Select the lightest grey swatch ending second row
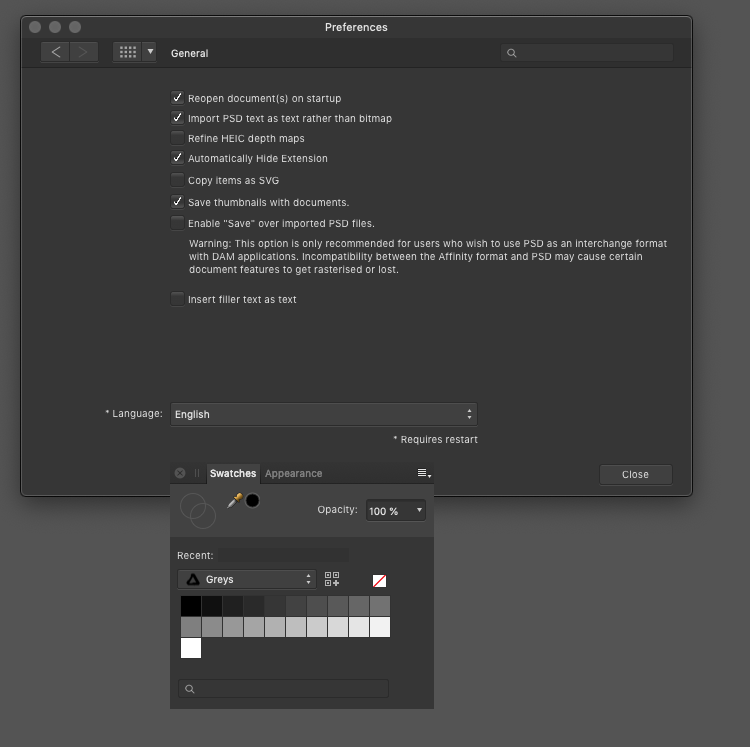The image size is (750, 747). tap(380, 627)
